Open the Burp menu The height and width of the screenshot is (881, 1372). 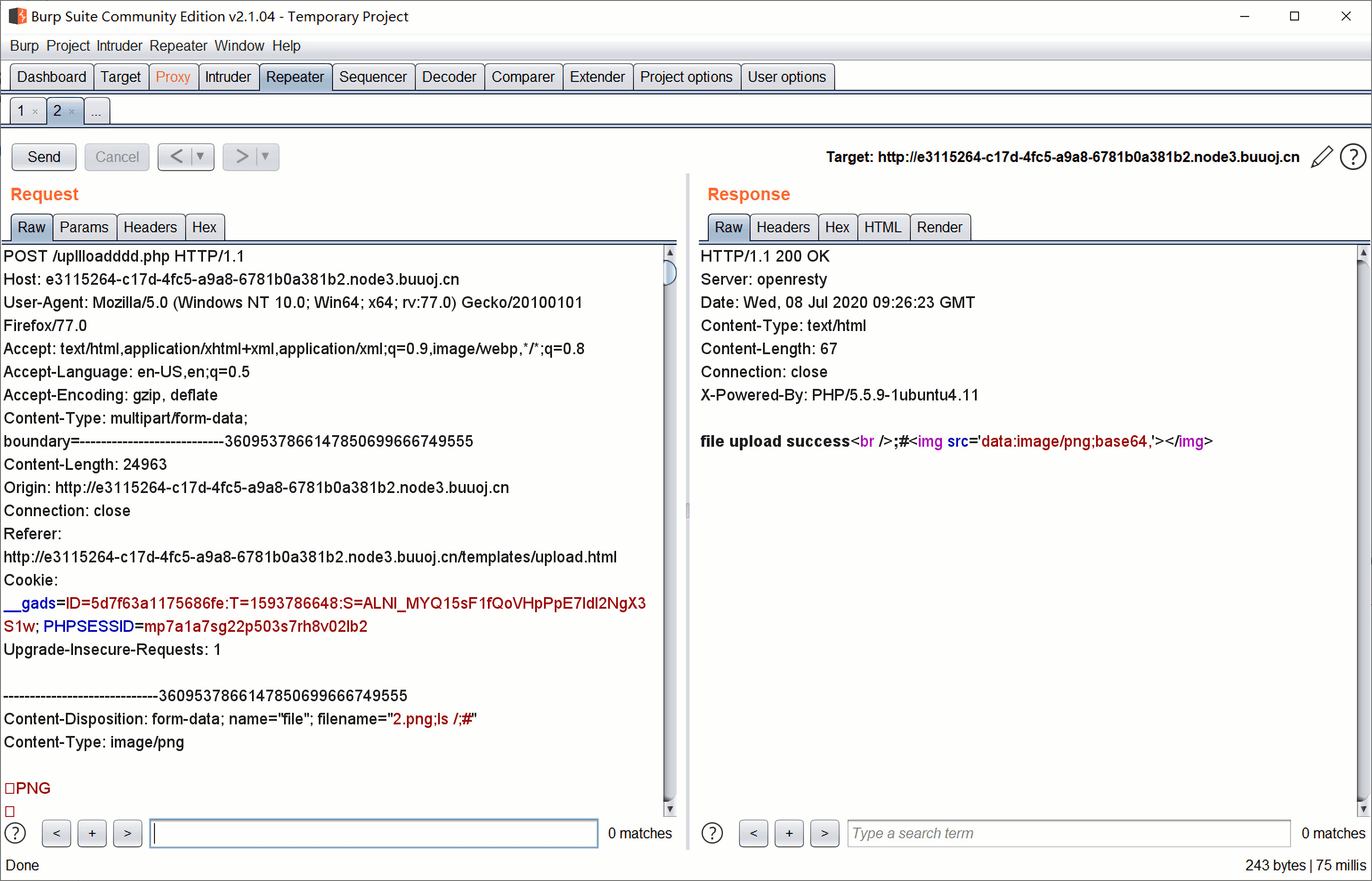click(24, 46)
